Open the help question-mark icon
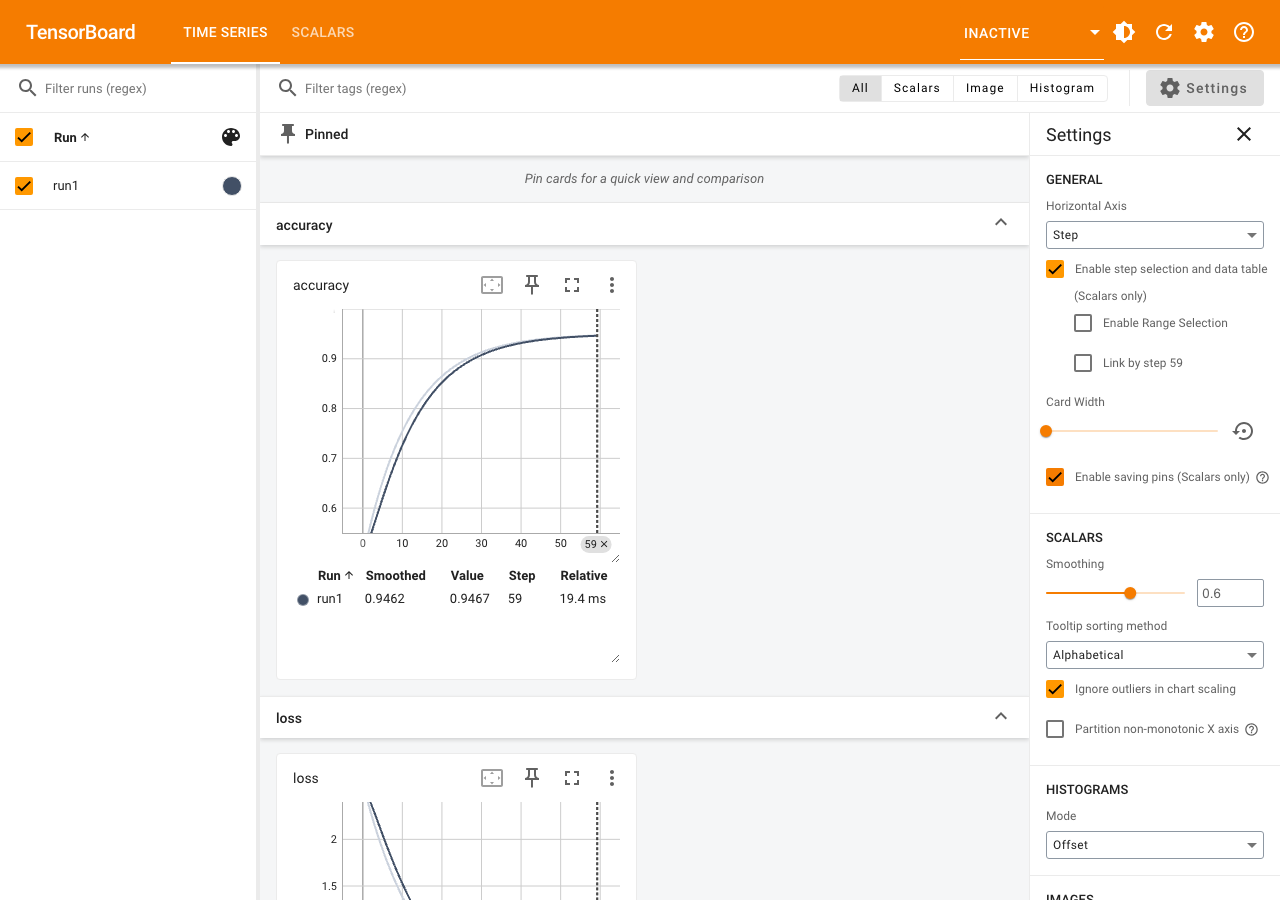Image resolution: width=1280 pixels, height=900 pixels. 1244,32
